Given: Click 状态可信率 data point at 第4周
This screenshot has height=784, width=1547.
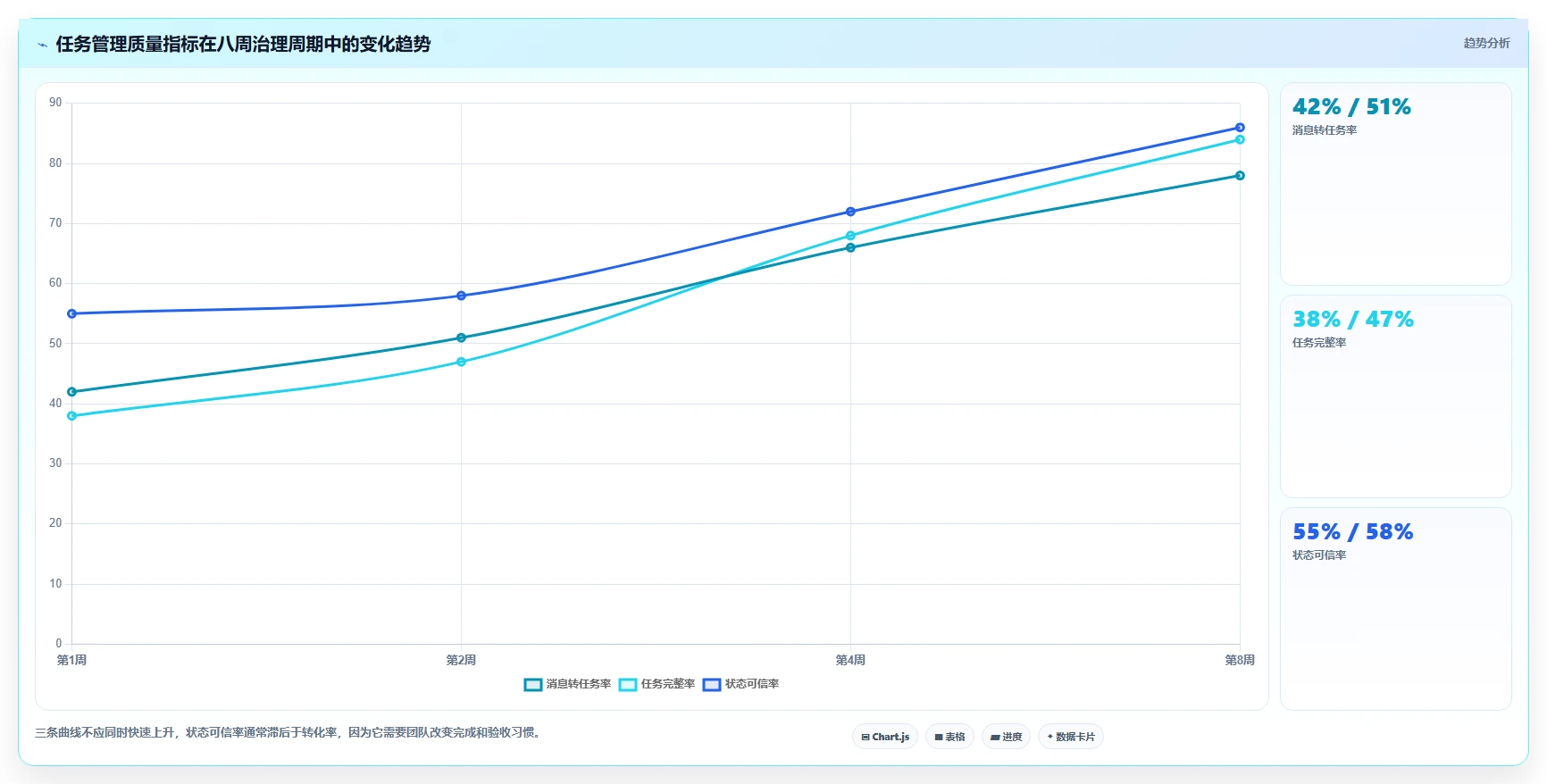Looking at the screenshot, I should pos(850,212).
